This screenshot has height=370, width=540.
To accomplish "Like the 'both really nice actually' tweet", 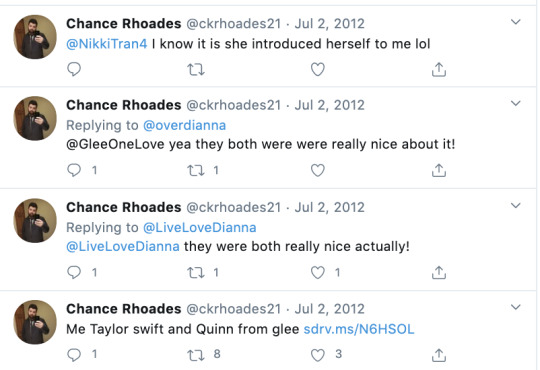I will point(318,273).
